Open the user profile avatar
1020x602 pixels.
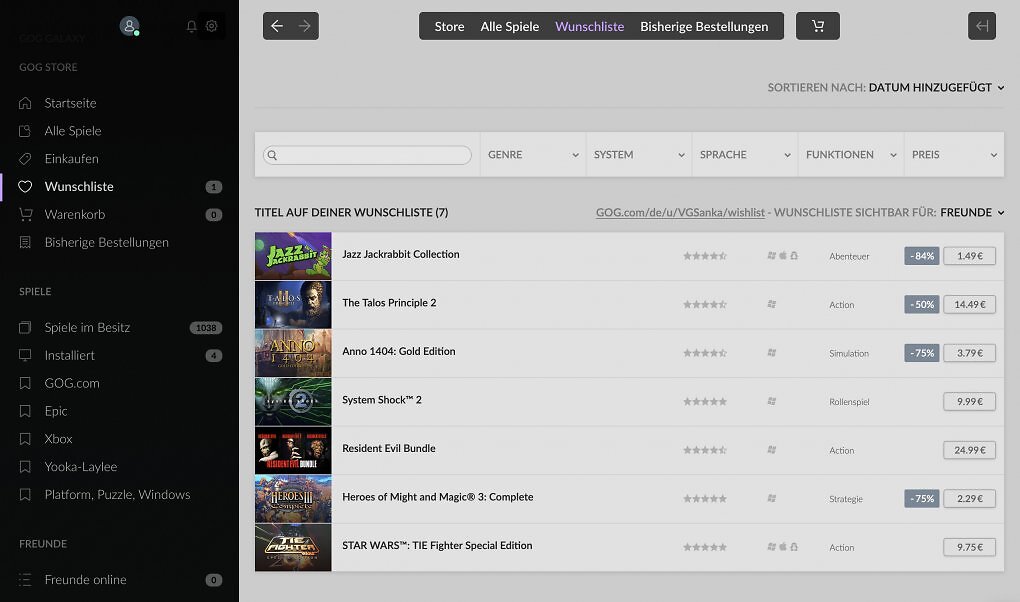[x=129, y=25]
